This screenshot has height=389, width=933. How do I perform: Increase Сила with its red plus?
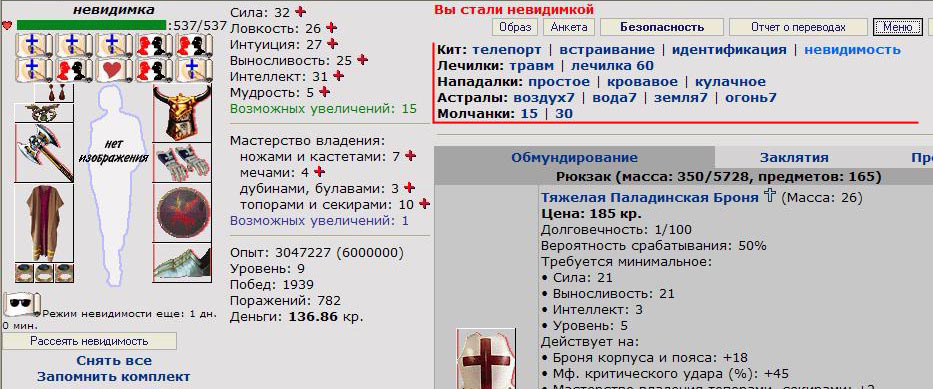[301, 11]
